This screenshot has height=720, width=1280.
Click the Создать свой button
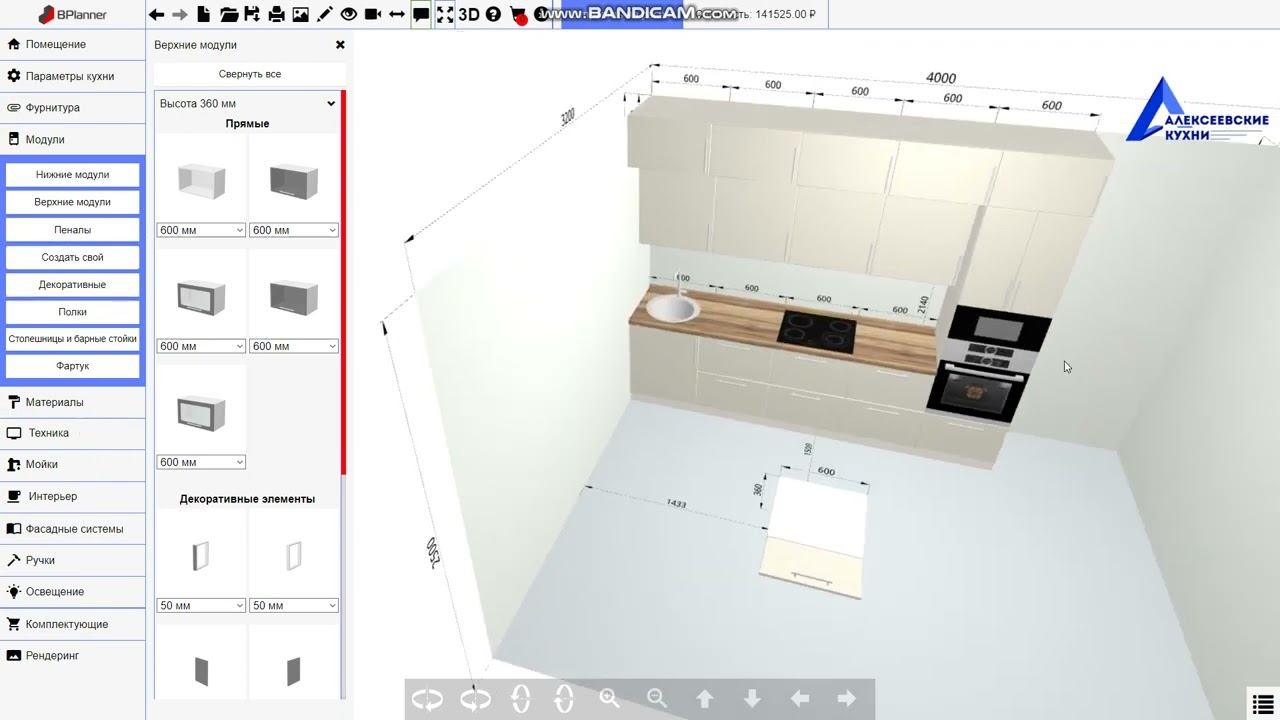[72, 257]
